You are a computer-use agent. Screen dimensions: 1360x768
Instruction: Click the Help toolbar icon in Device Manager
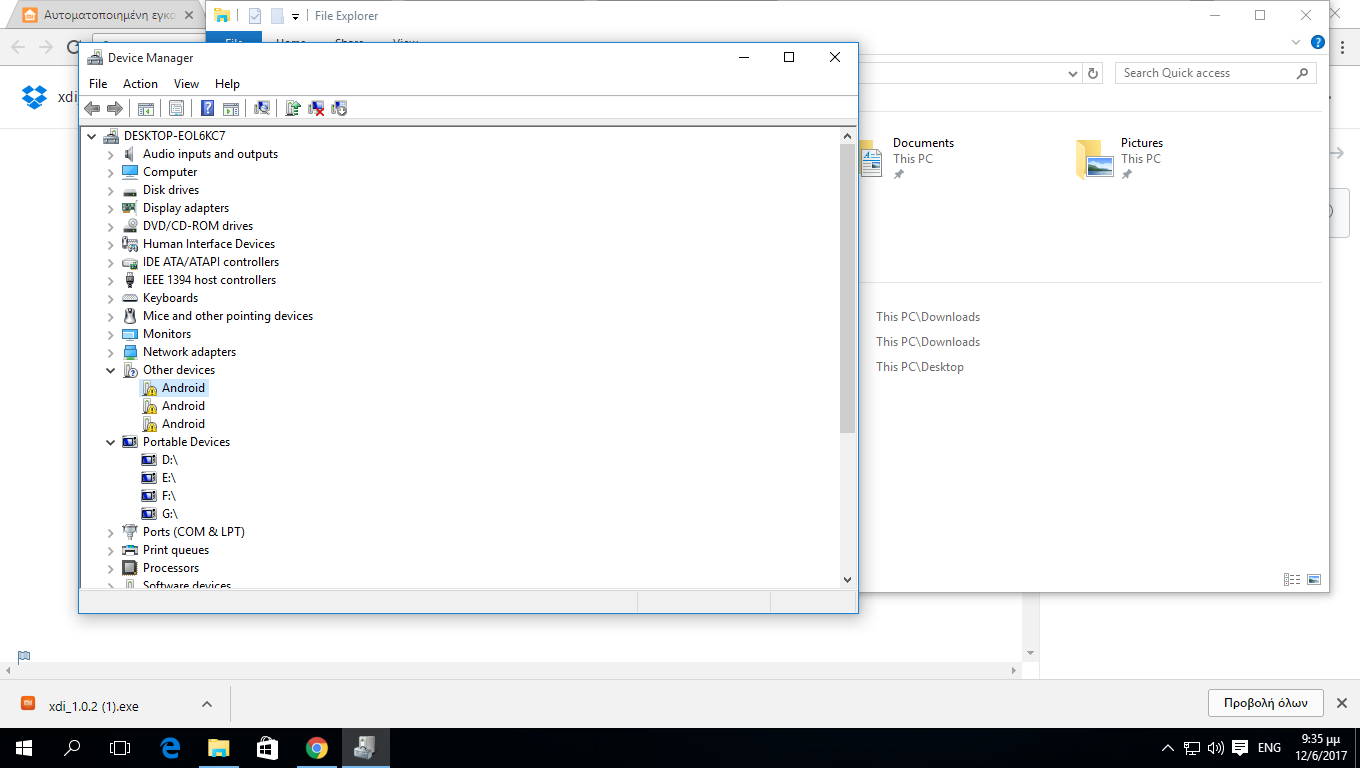[208, 108]
